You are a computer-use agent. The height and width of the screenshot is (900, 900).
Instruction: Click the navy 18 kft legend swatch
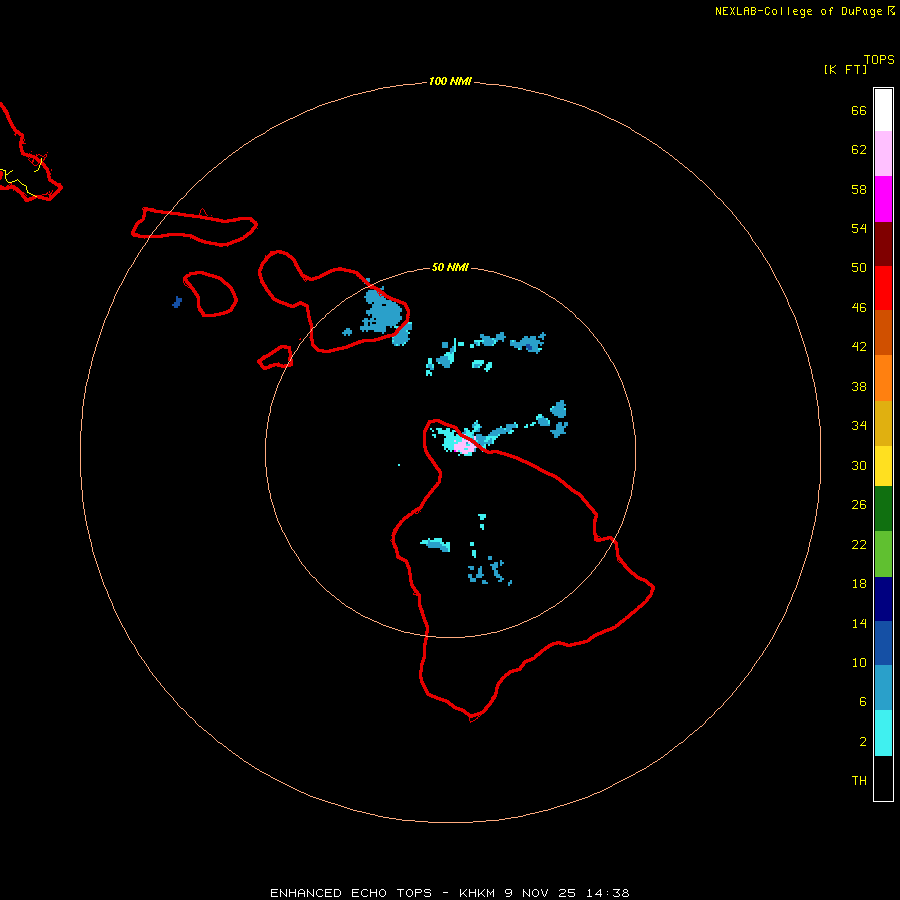tap(883, 599)
